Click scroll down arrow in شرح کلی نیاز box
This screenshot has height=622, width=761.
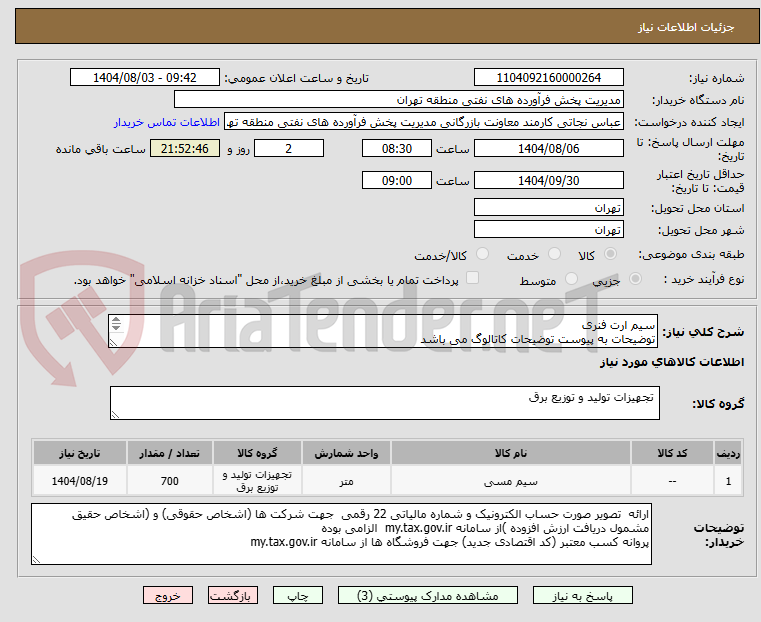(116, 327)
